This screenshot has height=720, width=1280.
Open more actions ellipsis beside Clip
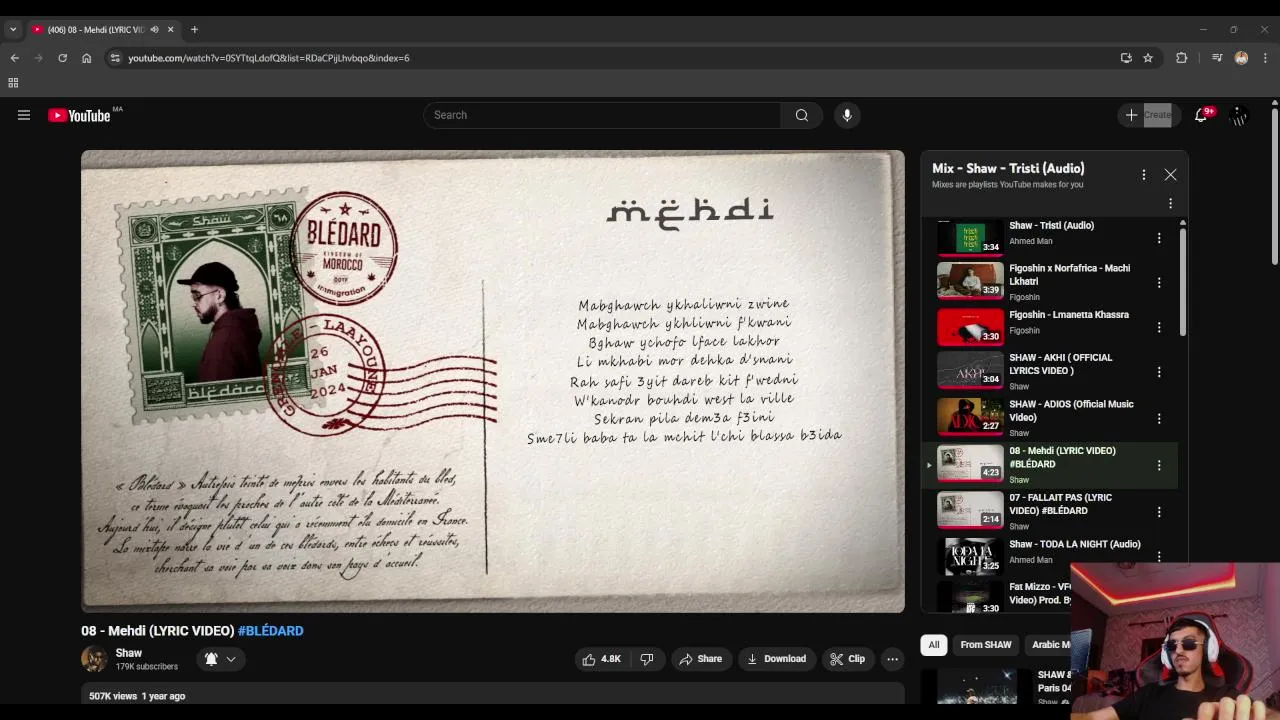tap(892, 659)
